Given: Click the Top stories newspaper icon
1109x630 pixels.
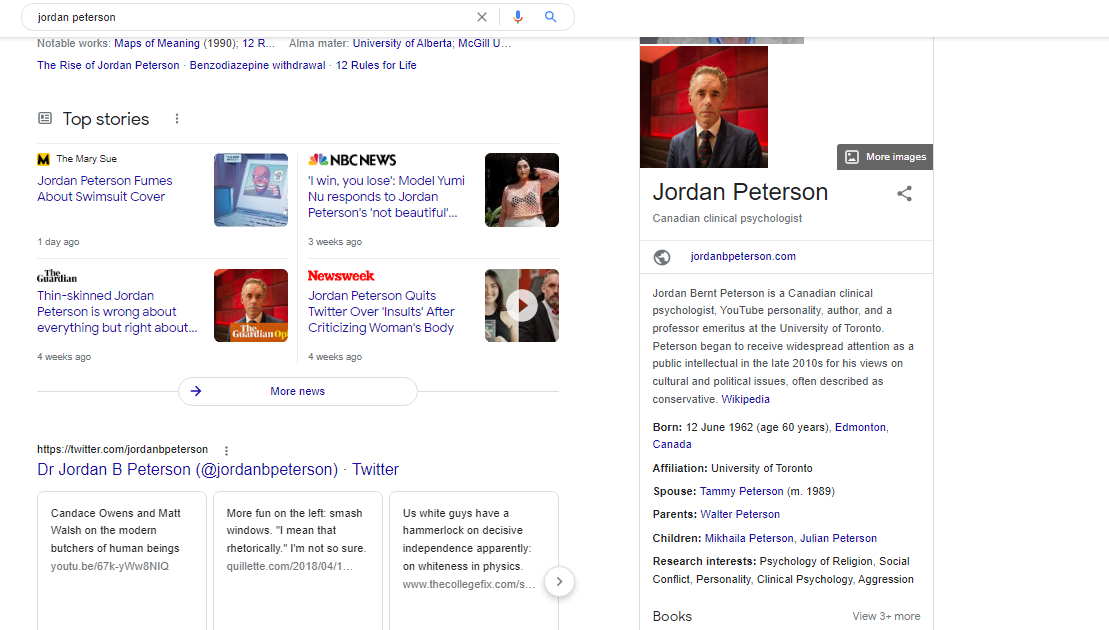Looking at the screenshot, I should 45,118.
